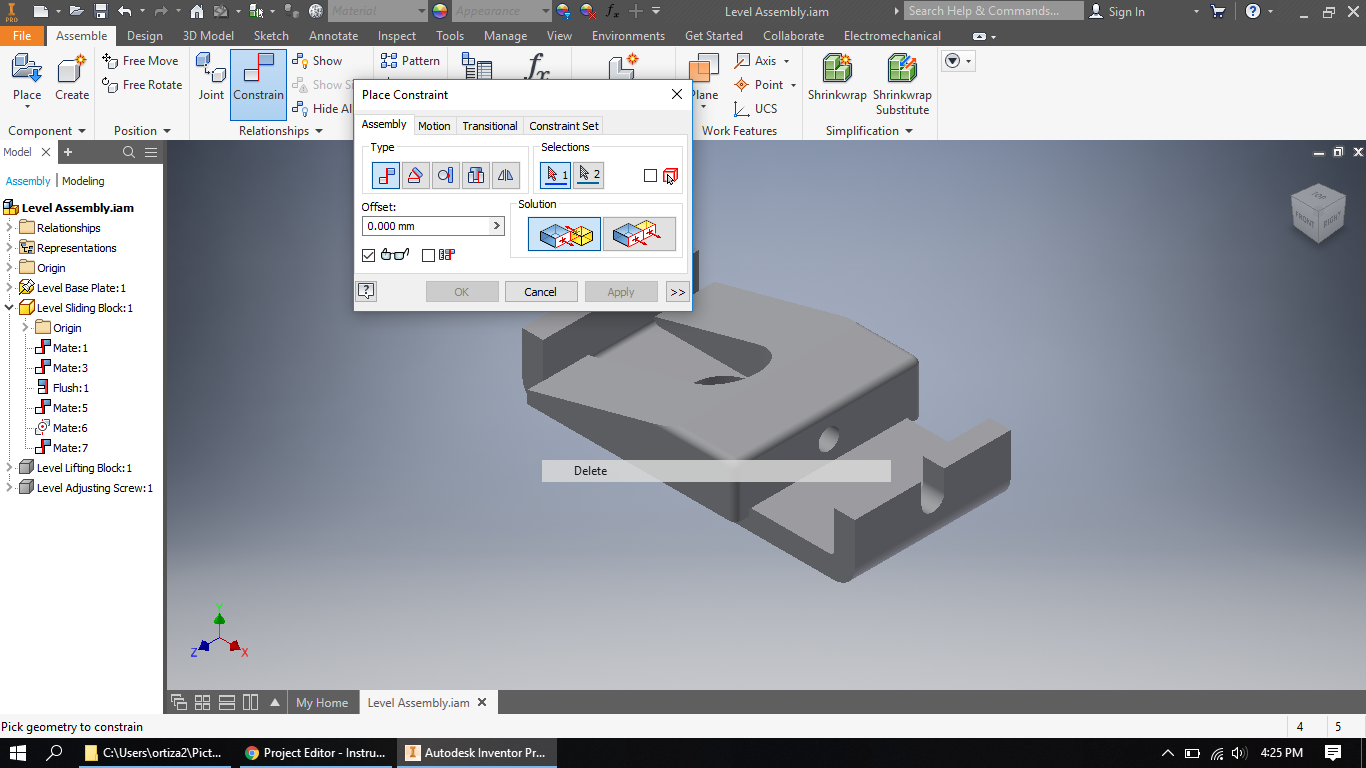The image size is (1366, 768).
Task: Select the Symmetry constraint type
Action: click(505, 174)
